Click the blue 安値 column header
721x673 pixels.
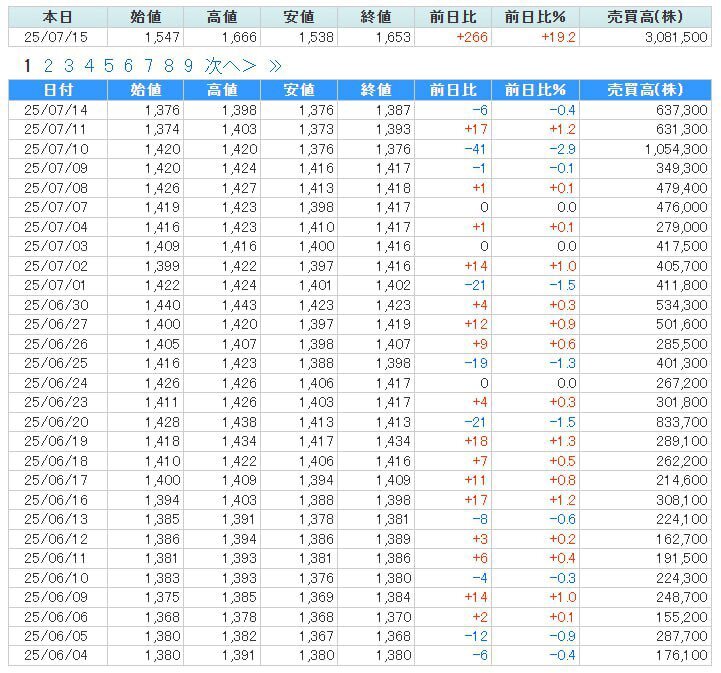pos(299,90)
